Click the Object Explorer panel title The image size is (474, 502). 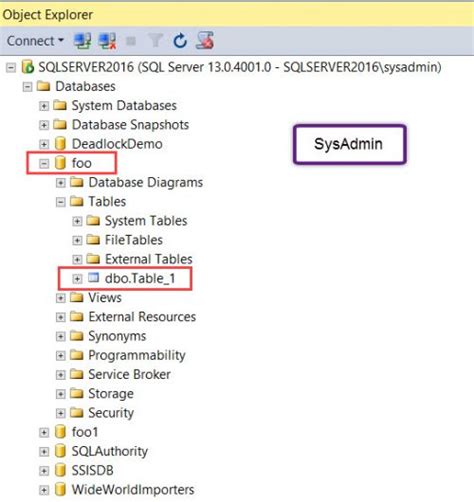pyautogui.click(x=48, y=15)
